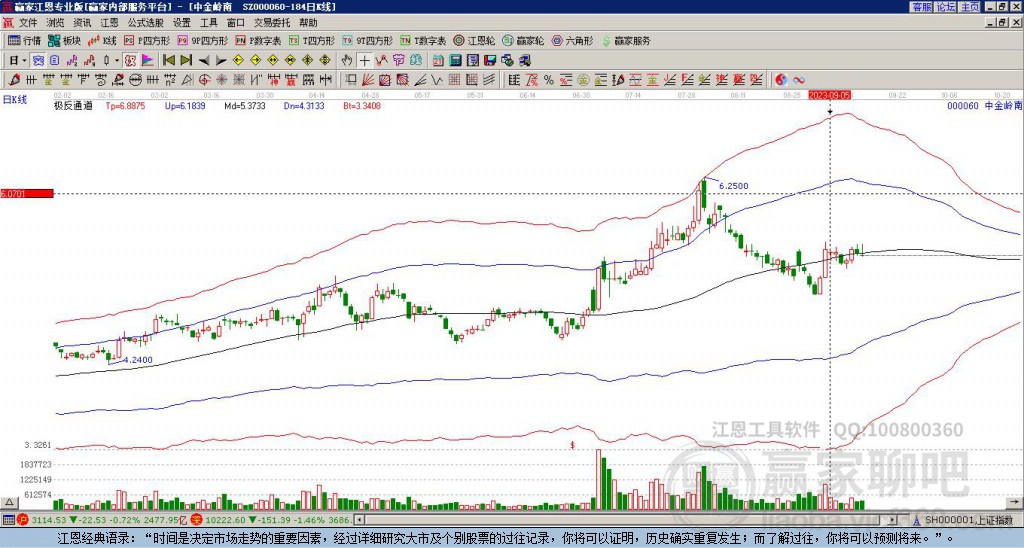The height and width of the screenshot is (548, 1024).
Task: Open the 交易委托 menu
Action: coord(272,23)
